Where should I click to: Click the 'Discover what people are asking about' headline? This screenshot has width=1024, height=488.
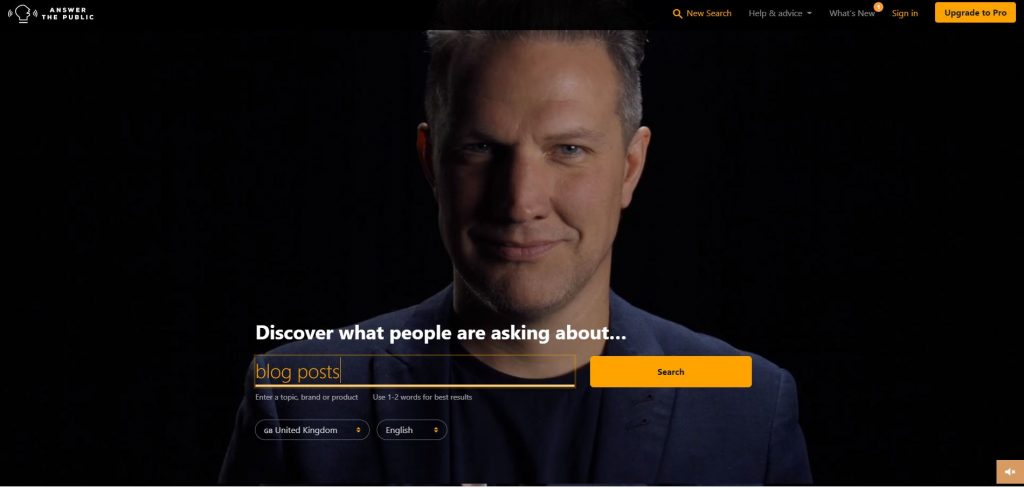click(x=441, y=333)
